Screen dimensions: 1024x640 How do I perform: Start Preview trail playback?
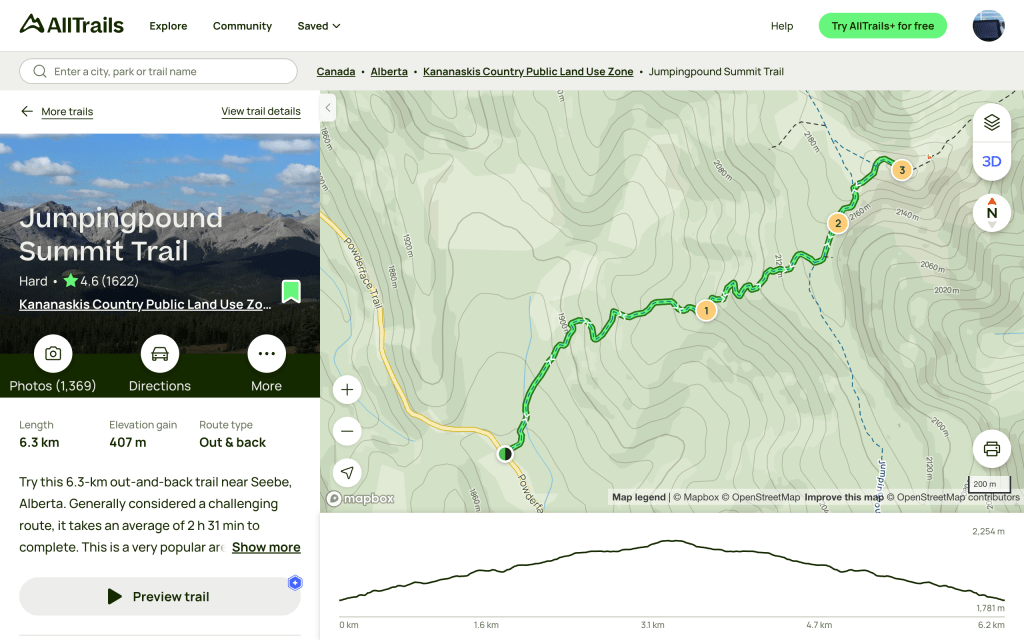click(x=160, y=597)
